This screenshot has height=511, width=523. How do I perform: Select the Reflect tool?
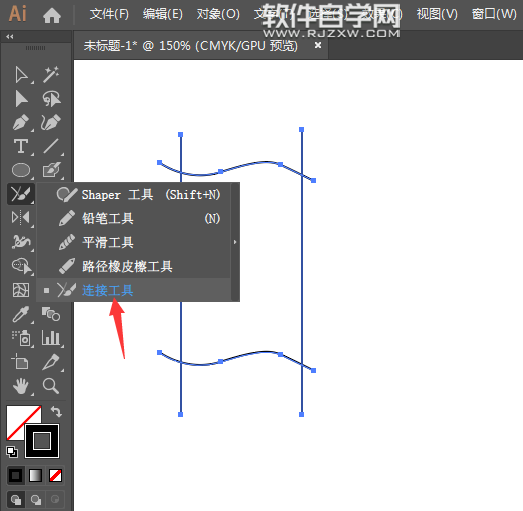[21, 217]
